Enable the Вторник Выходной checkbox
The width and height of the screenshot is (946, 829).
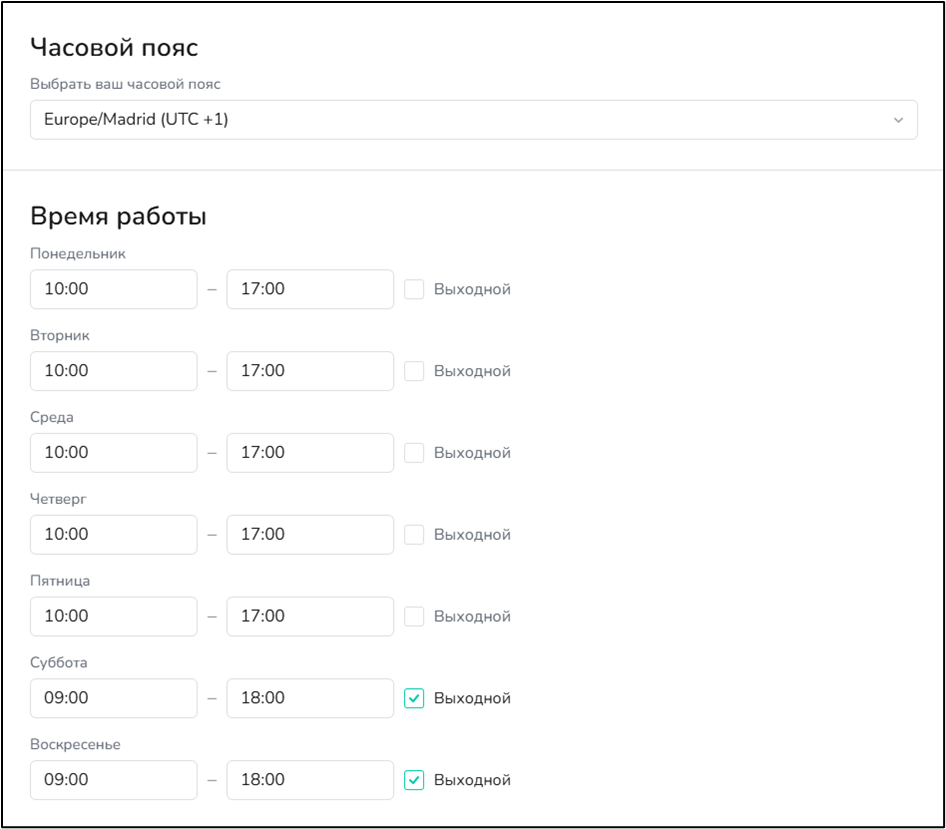click(x=414, y=371)
